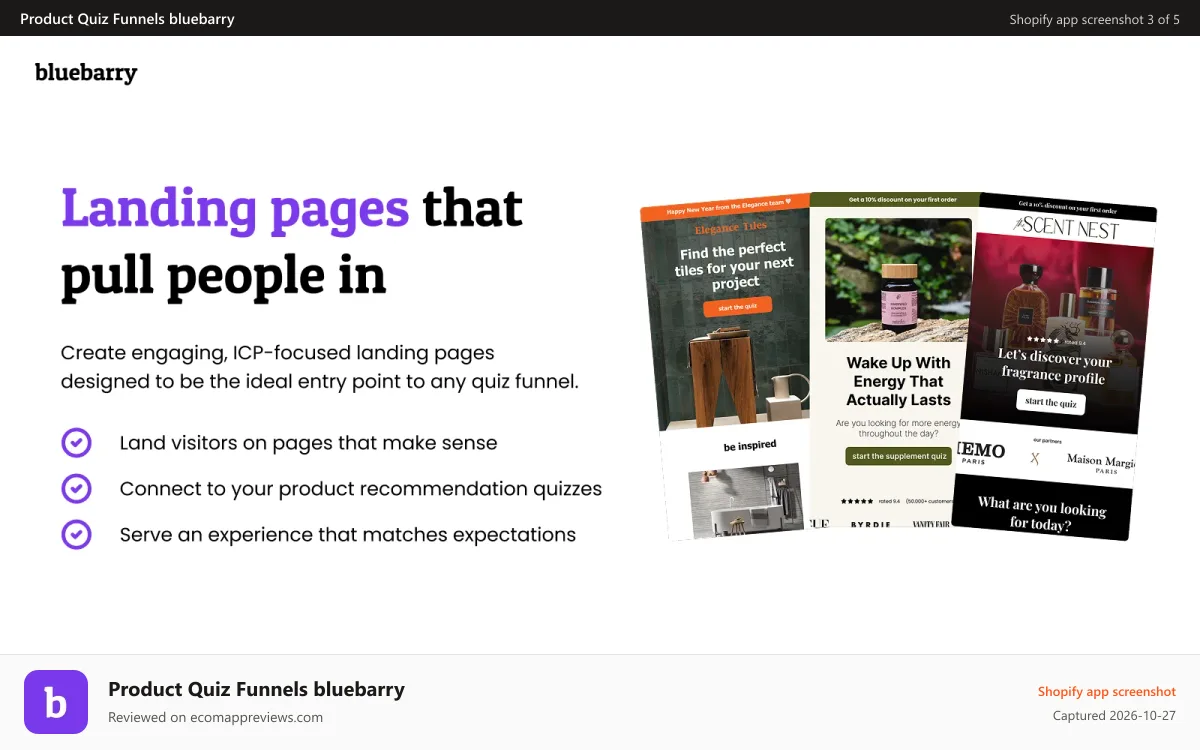Screen dimensions: 1200x750
Task: Click 'Find the perfect tiles' heading
Action: tap(735, 265)
